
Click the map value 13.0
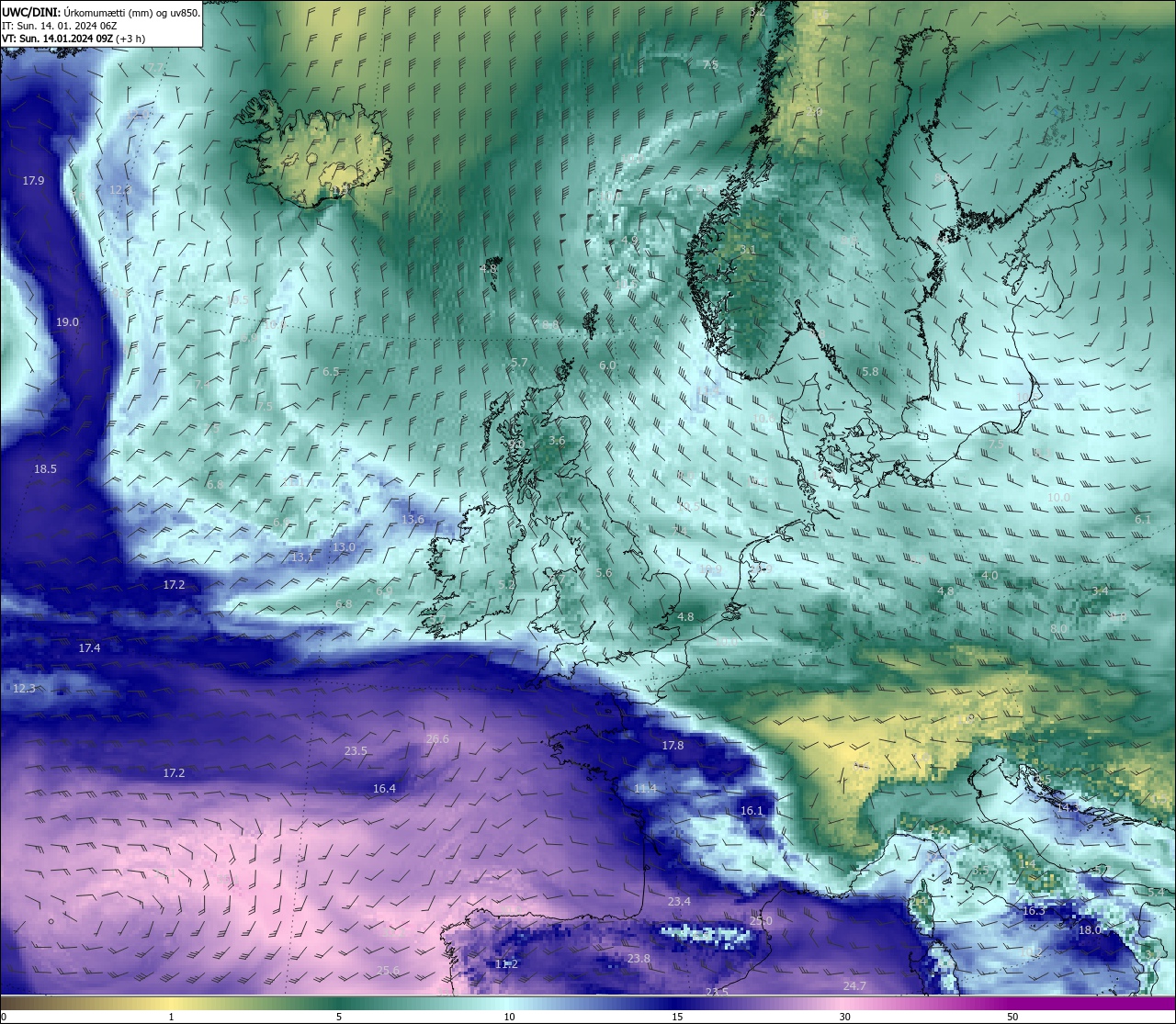(x=344, y=547)
